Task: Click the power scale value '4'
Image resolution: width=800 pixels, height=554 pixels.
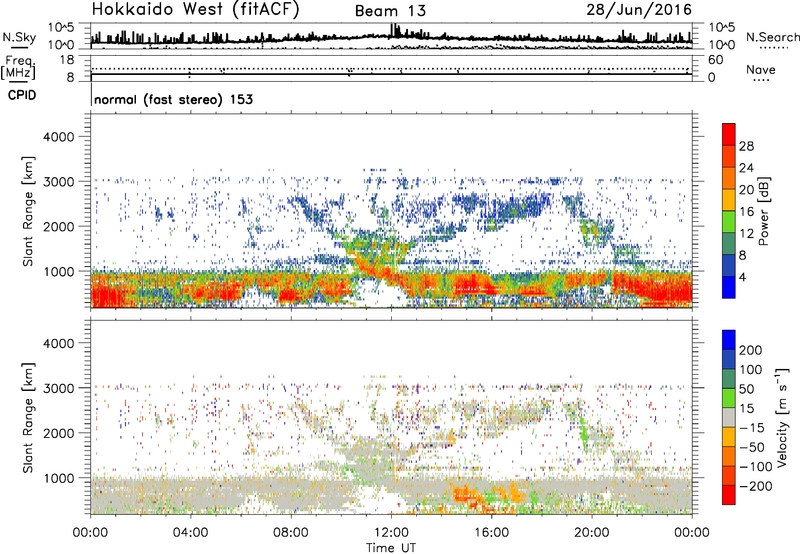Action: pyautogui.click(x=742, y=278)
